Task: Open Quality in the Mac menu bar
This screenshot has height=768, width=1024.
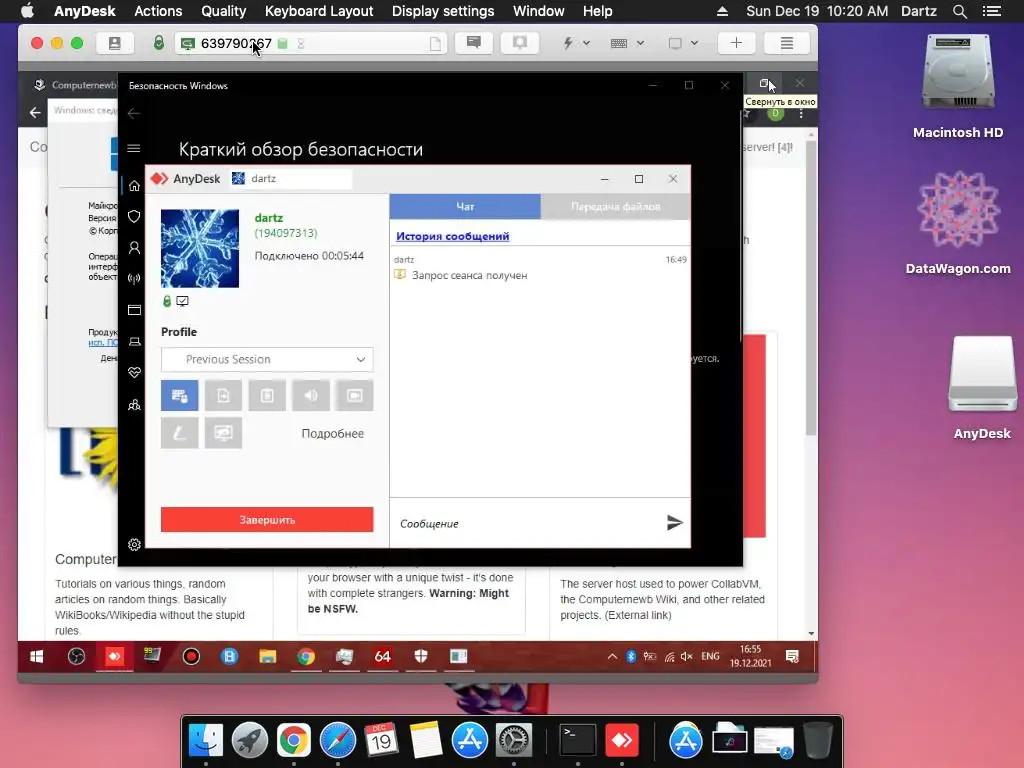Action: [x=223, y=11]
